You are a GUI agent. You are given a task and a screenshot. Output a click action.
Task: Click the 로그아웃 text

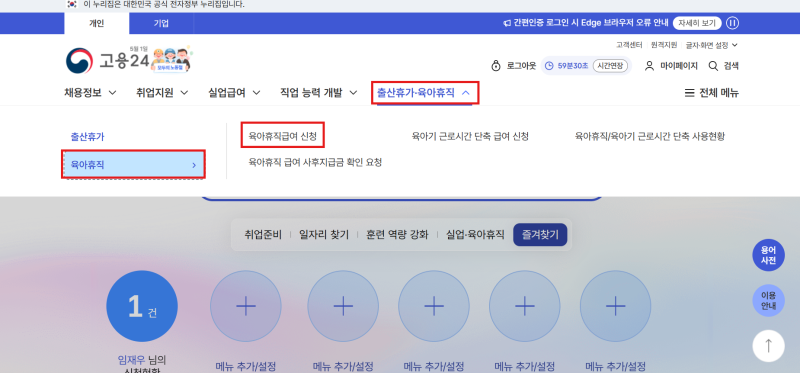click(x=521, y=66)
